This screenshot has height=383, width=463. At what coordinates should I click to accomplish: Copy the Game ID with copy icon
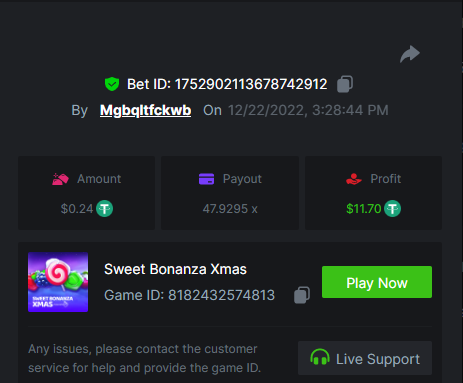pyautogui.click(x=302, y=295)
